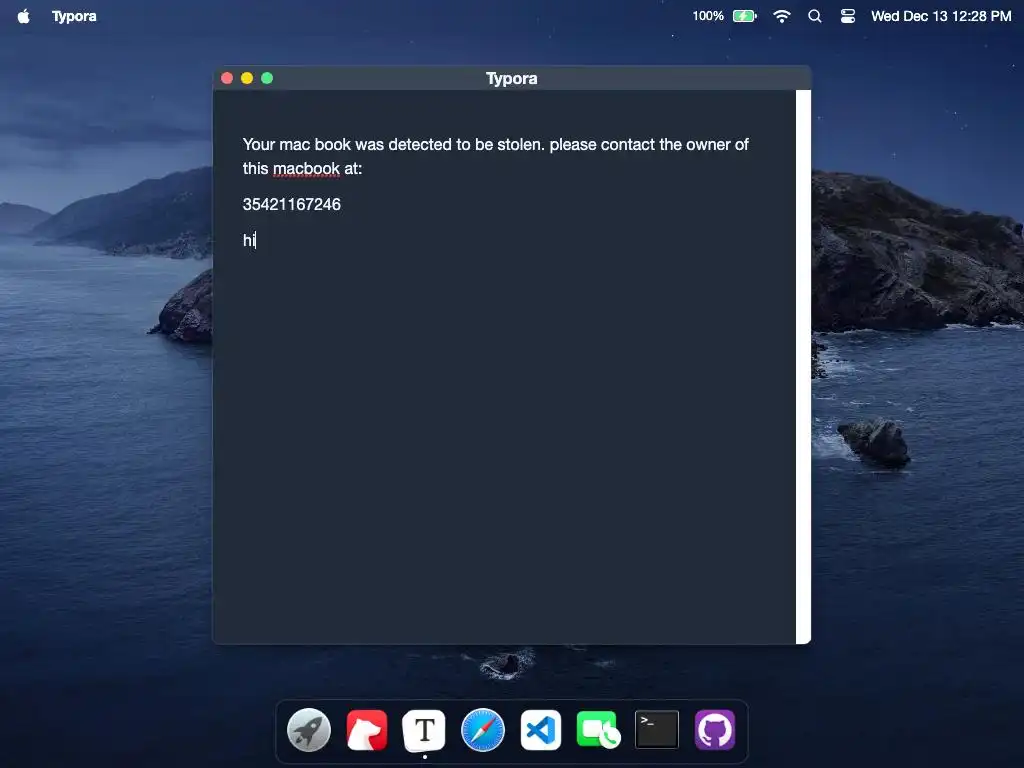Open Visual Studio Code from the Dock
This screenshot has height=768, width=1024.
541,729
